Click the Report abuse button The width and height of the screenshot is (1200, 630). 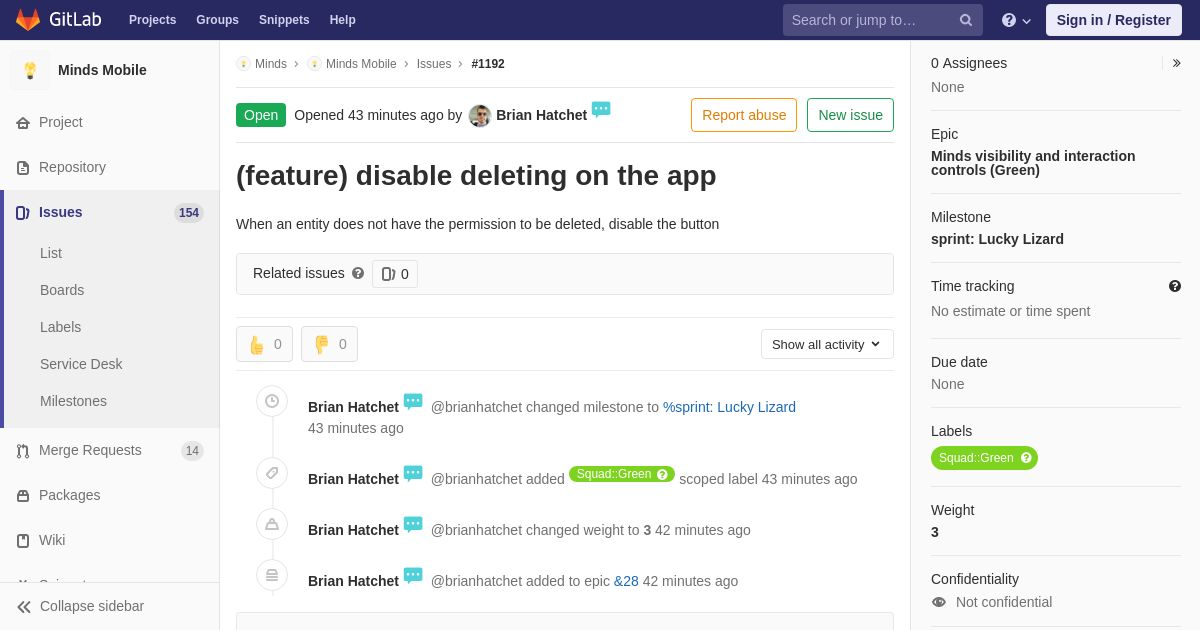coord(744,115)
